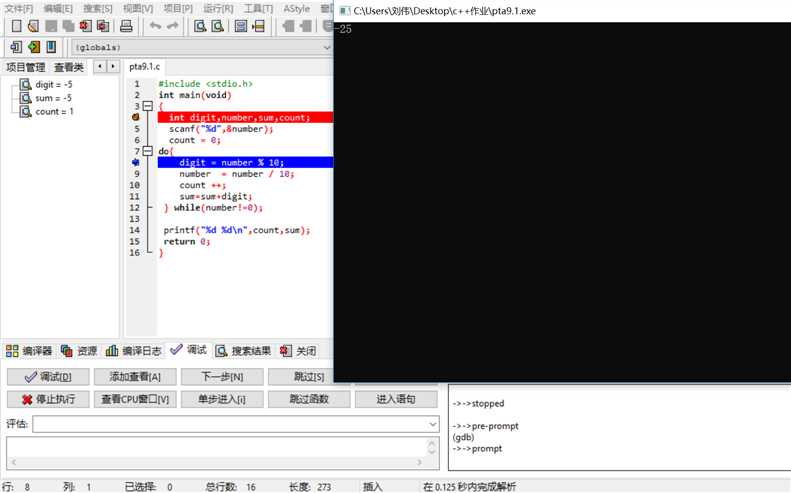Open the 视图[V] menu
Viewport: 791px width, 493px height.
click(x=138, y=9)
